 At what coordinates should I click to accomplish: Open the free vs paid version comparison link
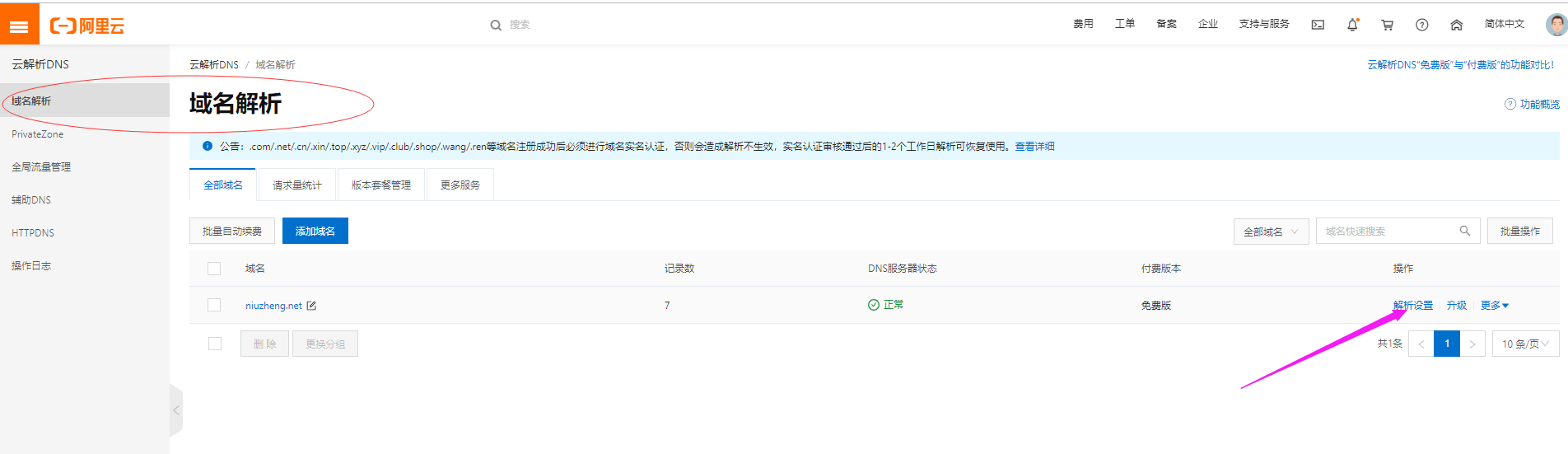1461,64
